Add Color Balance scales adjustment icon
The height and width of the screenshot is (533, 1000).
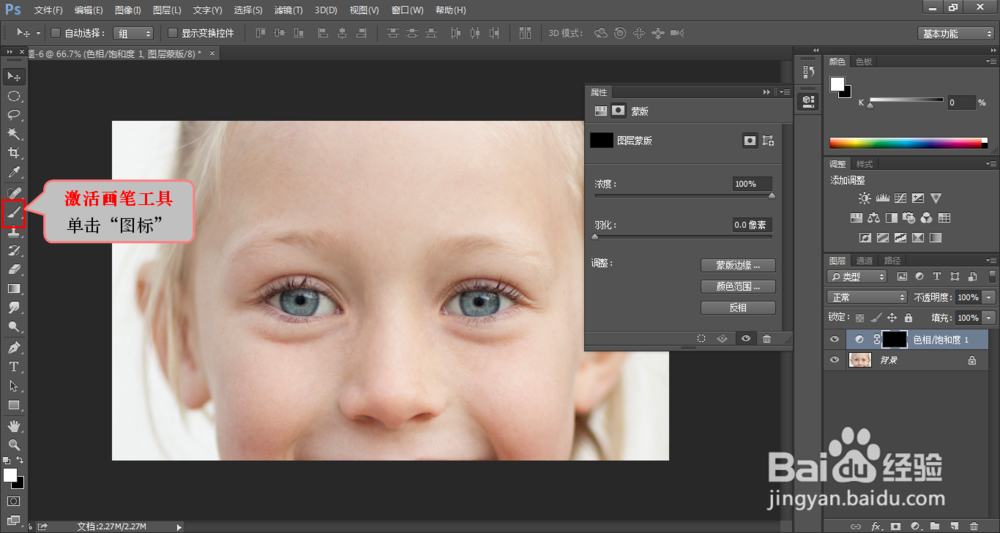coord(874,218)
